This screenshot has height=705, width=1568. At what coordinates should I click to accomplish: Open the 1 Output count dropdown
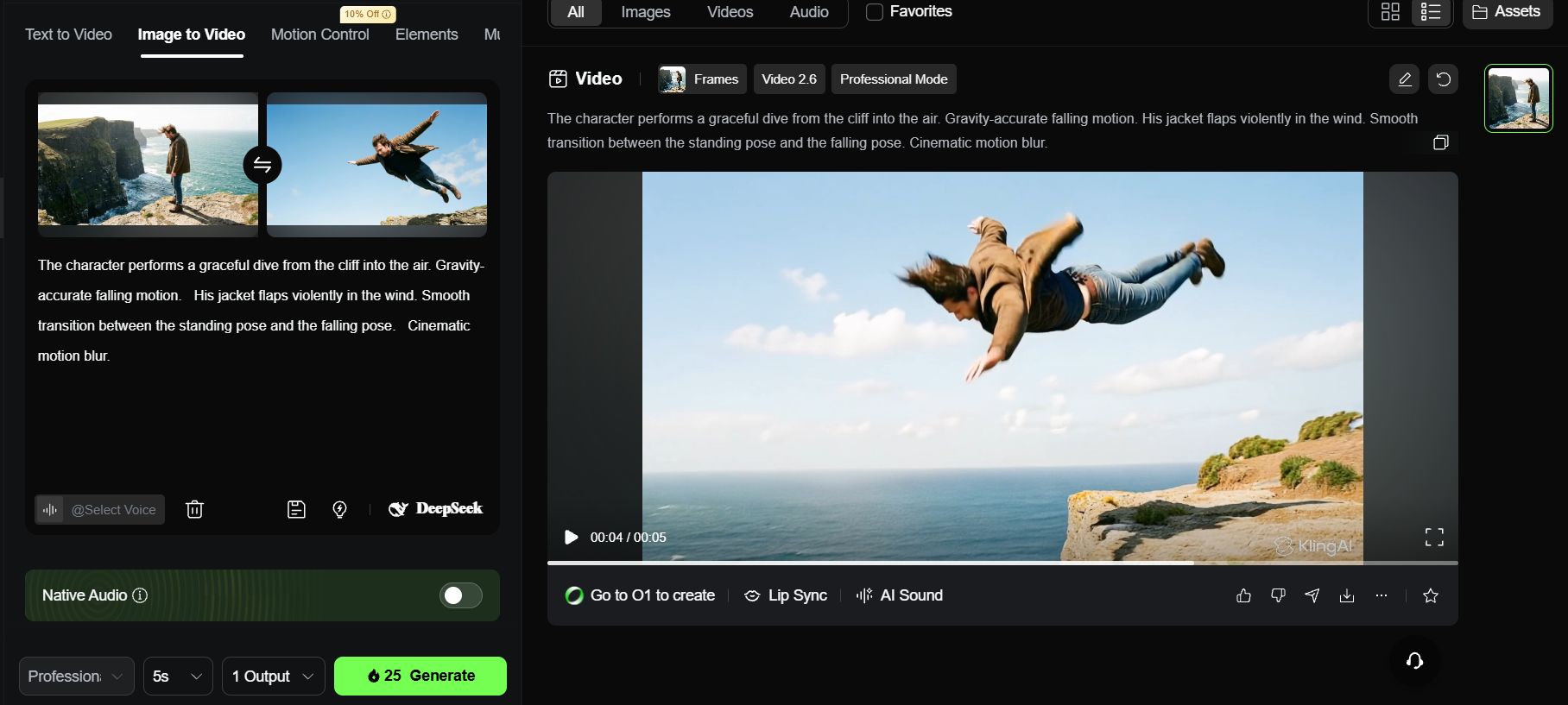click(x=274, y=677)
